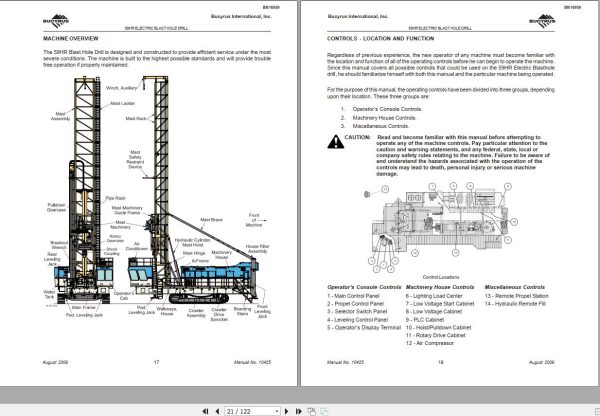Click the 'Mast Brace' diagram label
The height and width of the screenshot is (416, 600).
(211, 220)
